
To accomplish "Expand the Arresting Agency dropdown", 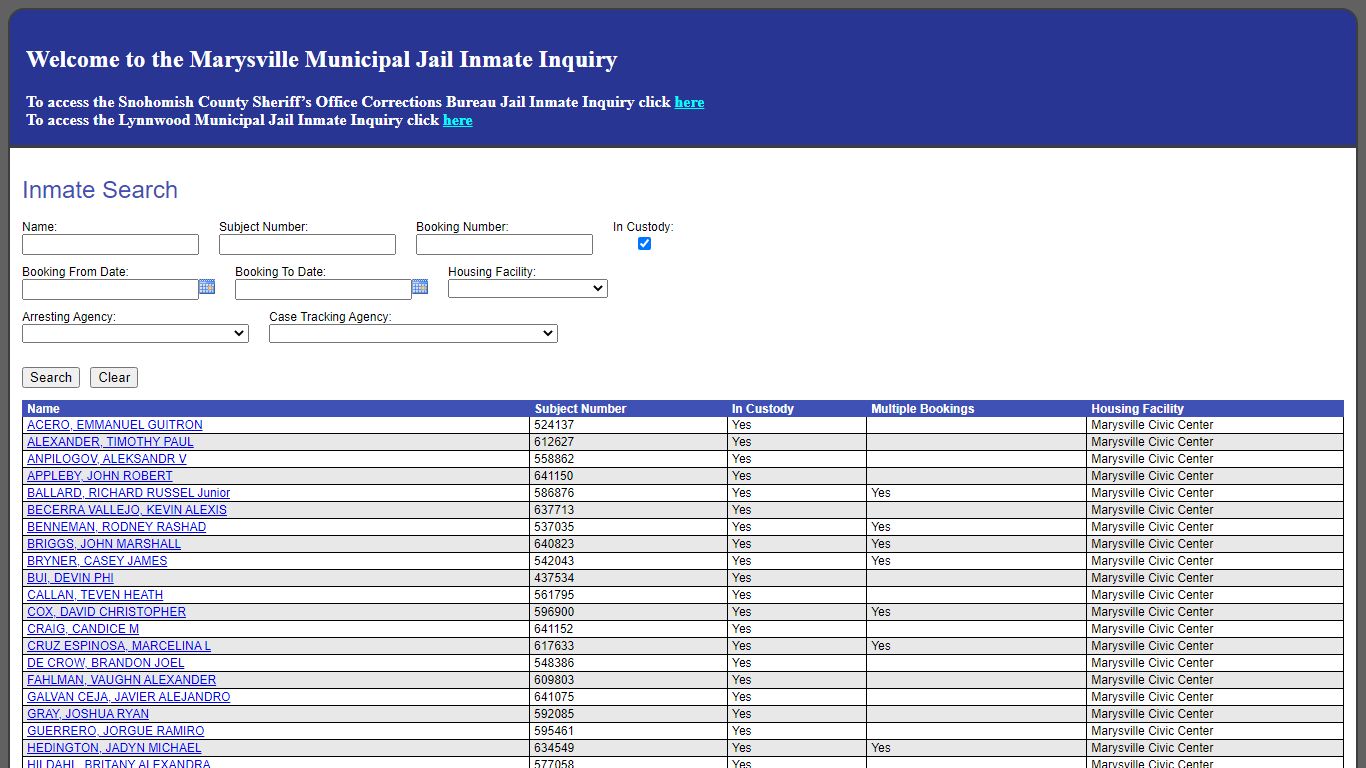I will pos(135,333).
